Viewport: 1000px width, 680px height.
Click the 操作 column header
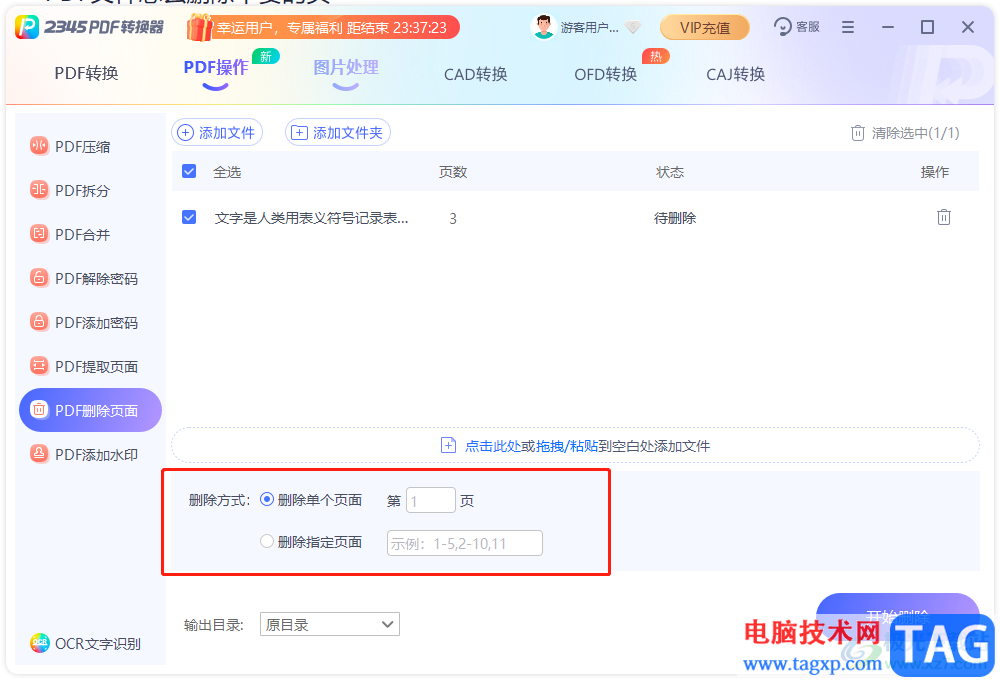934,172
